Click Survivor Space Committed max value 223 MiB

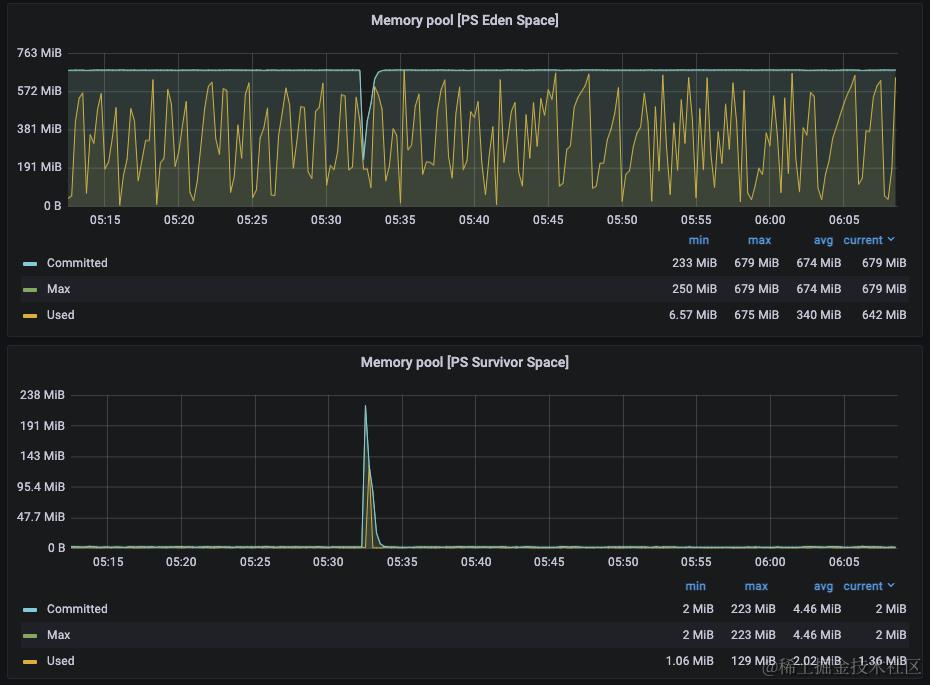pyautogui.click(x=753, y=609)
